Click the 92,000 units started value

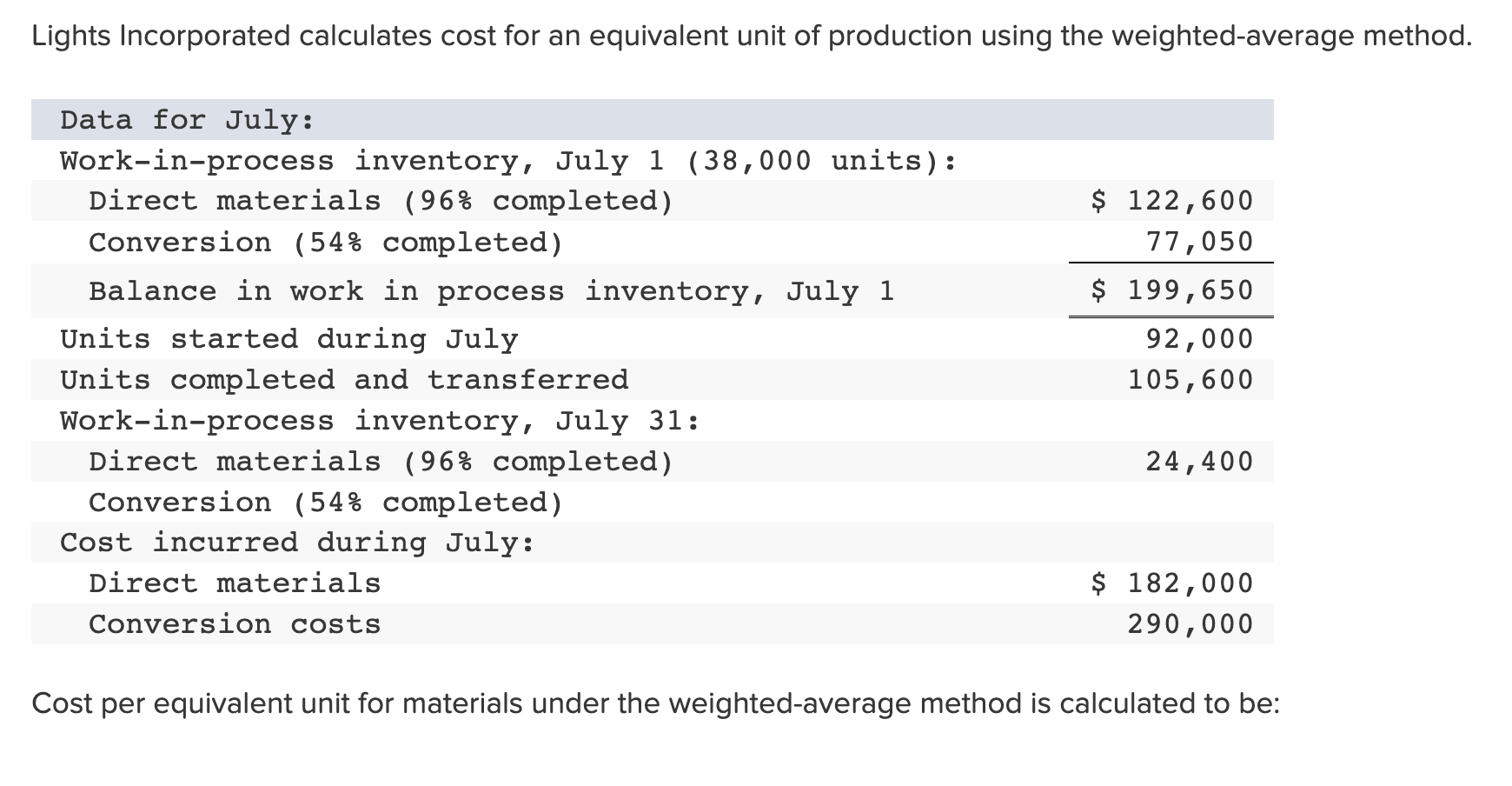[x=1199, y=338]
